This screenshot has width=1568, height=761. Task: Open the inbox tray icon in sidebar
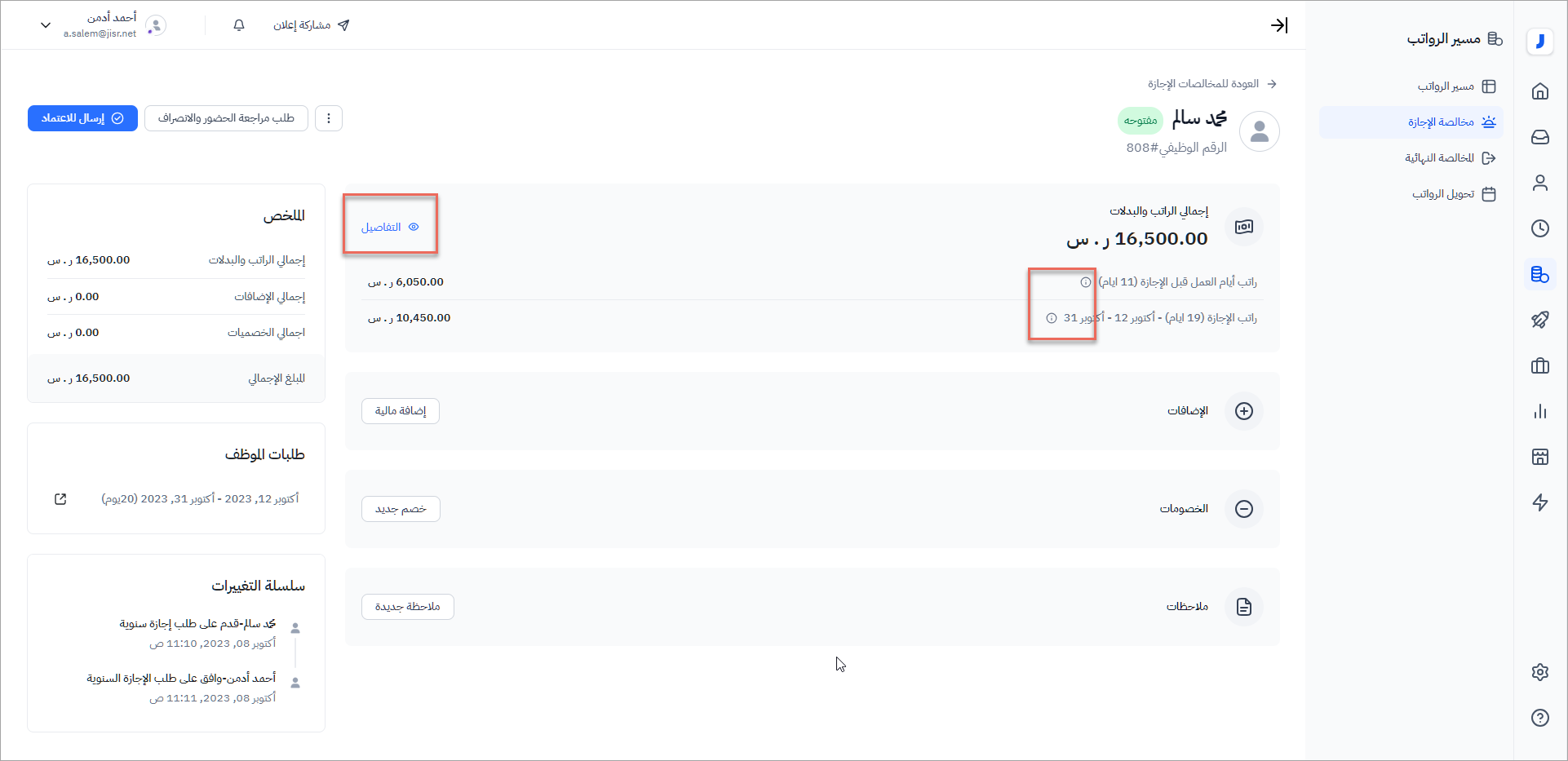1539,137
